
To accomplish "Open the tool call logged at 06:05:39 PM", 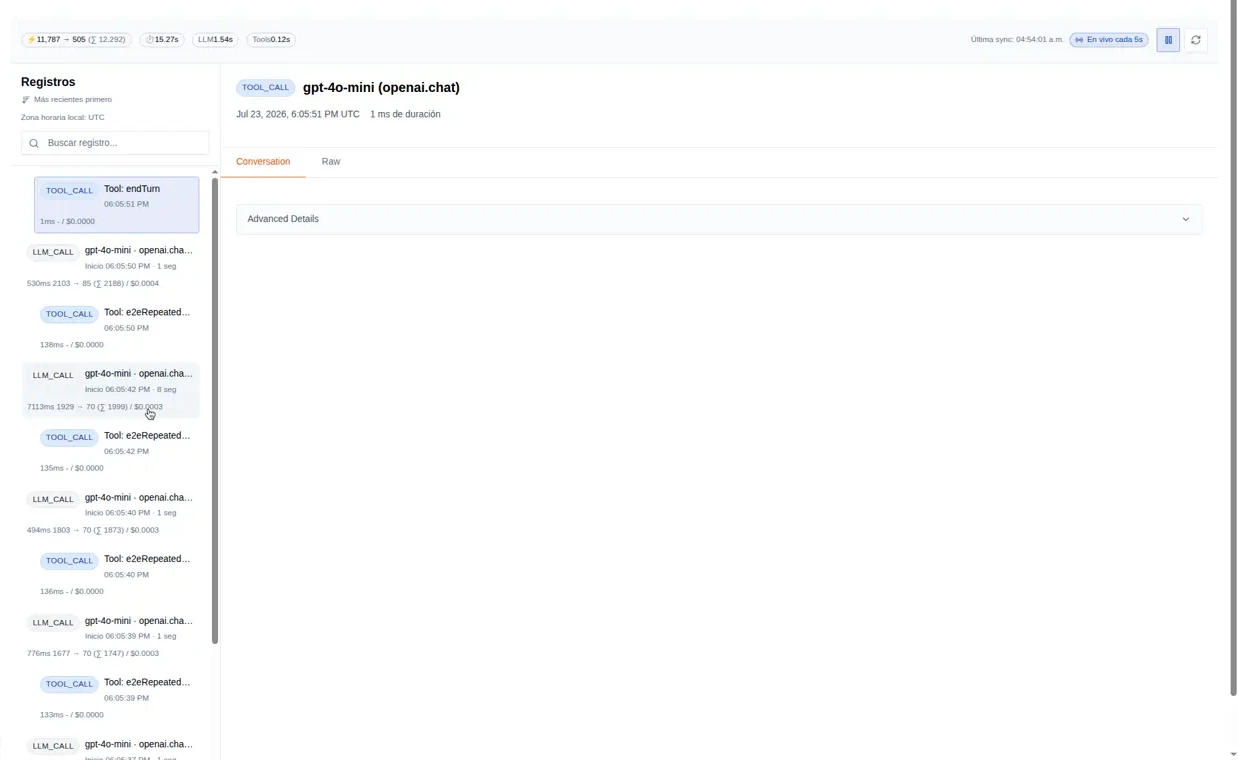I will pyautogui.click(x=116, y=699).
